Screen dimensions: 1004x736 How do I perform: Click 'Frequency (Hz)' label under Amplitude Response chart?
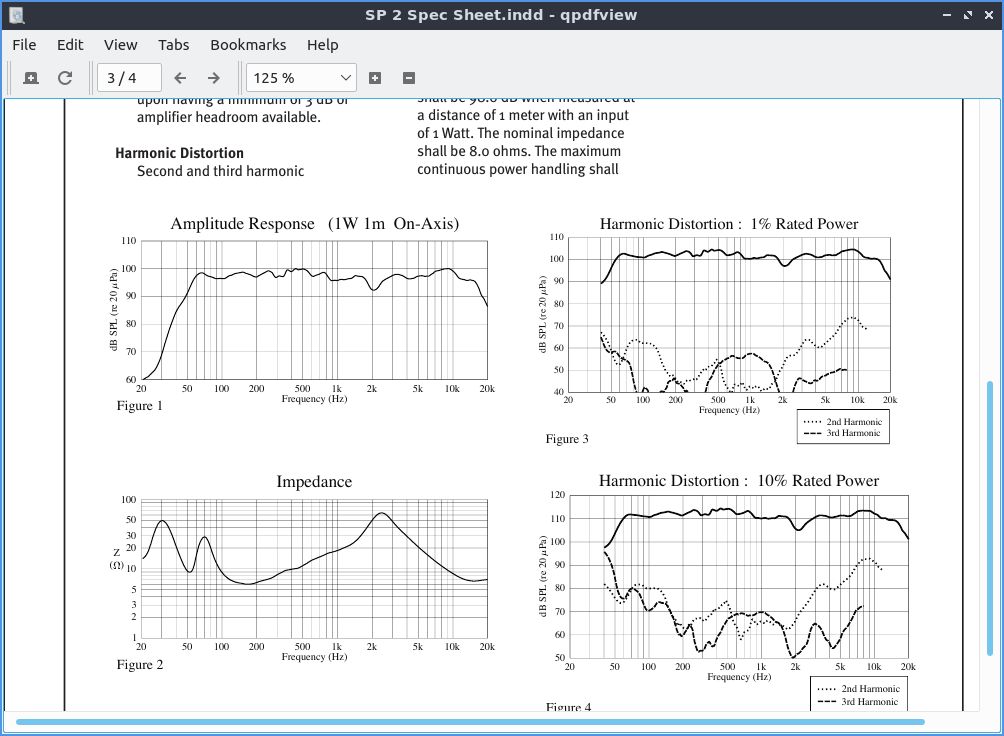pyautogui.click(x=314, y=398)
